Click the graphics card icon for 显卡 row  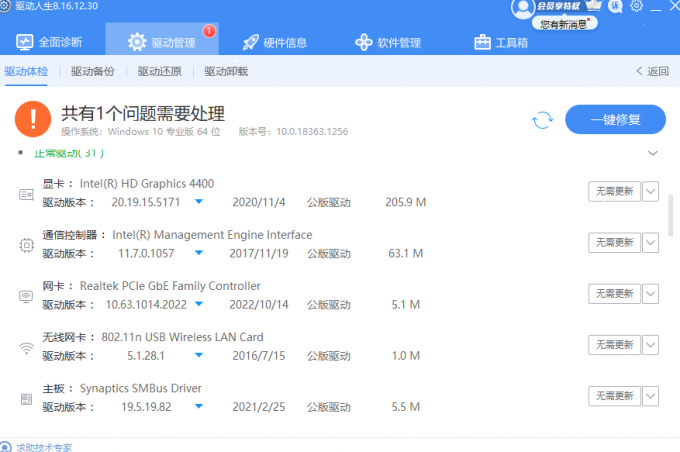pyautogui.click(x=26, y=194)
